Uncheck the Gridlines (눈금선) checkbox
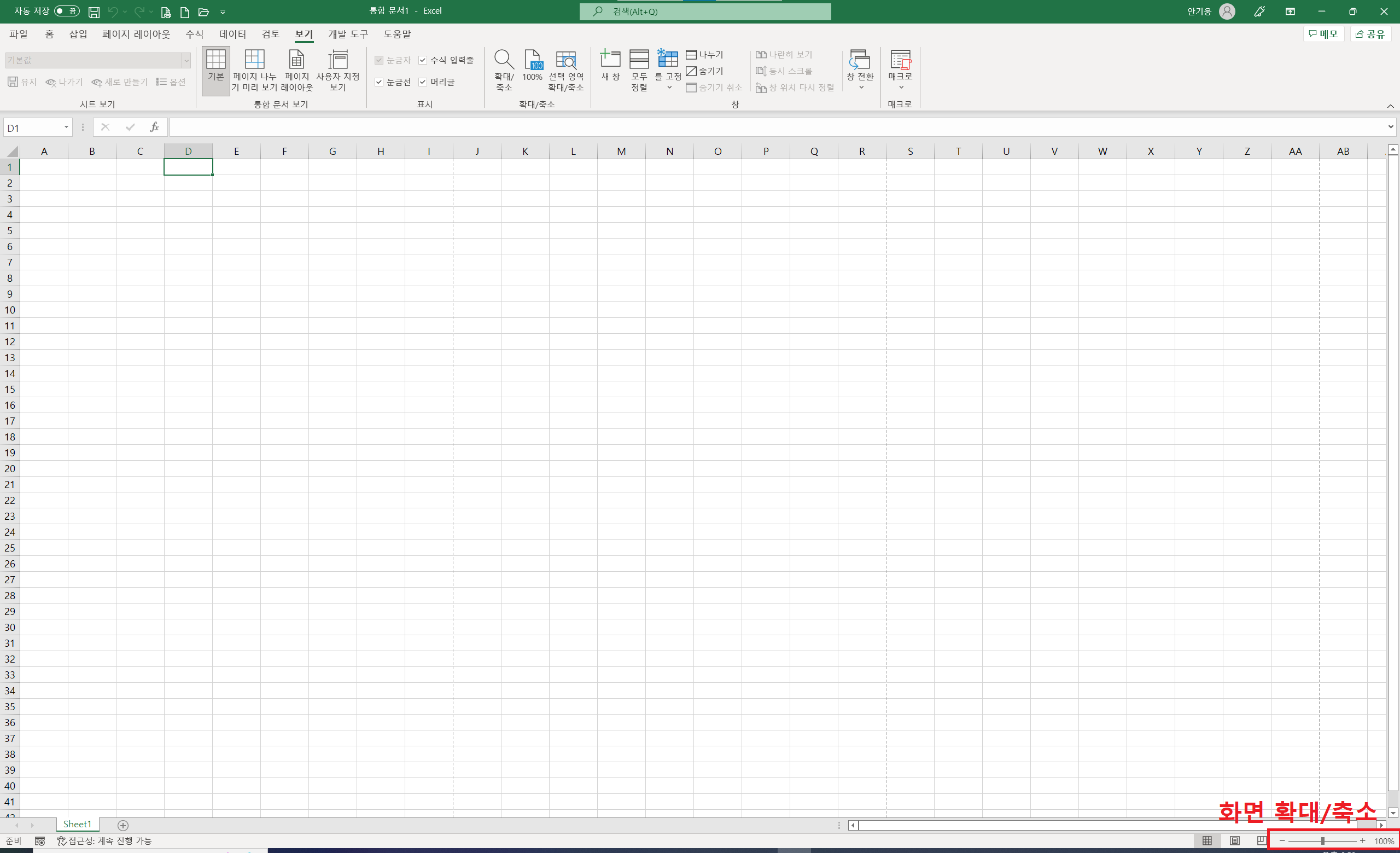The height and width of the screenshot is (853, 1400). 379,83
